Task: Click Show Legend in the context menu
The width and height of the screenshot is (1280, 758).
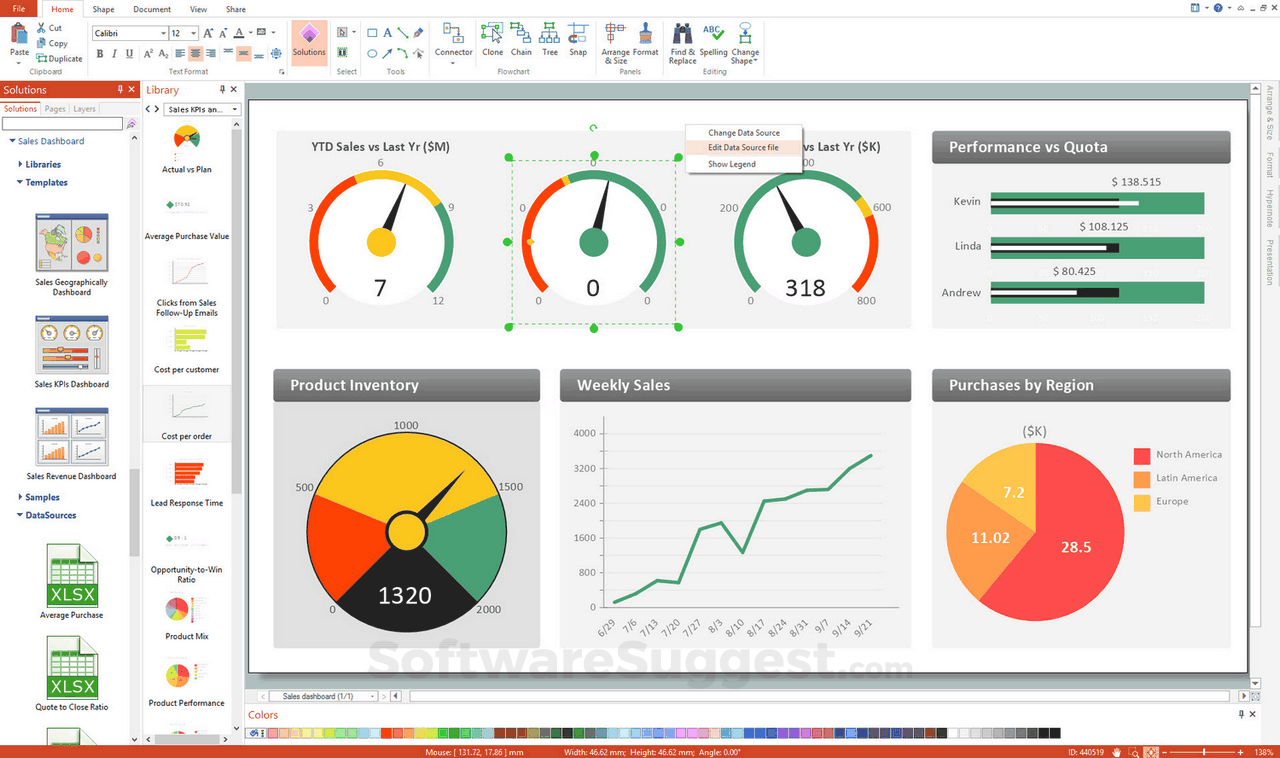Action: (733, 162)
